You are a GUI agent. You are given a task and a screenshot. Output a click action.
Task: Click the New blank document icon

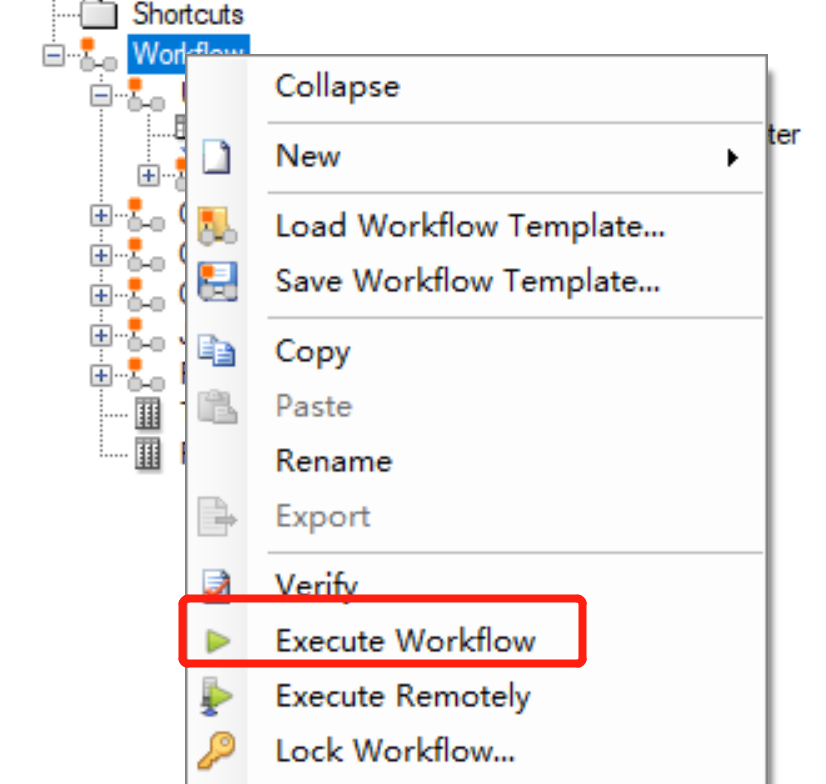point(217,156)
